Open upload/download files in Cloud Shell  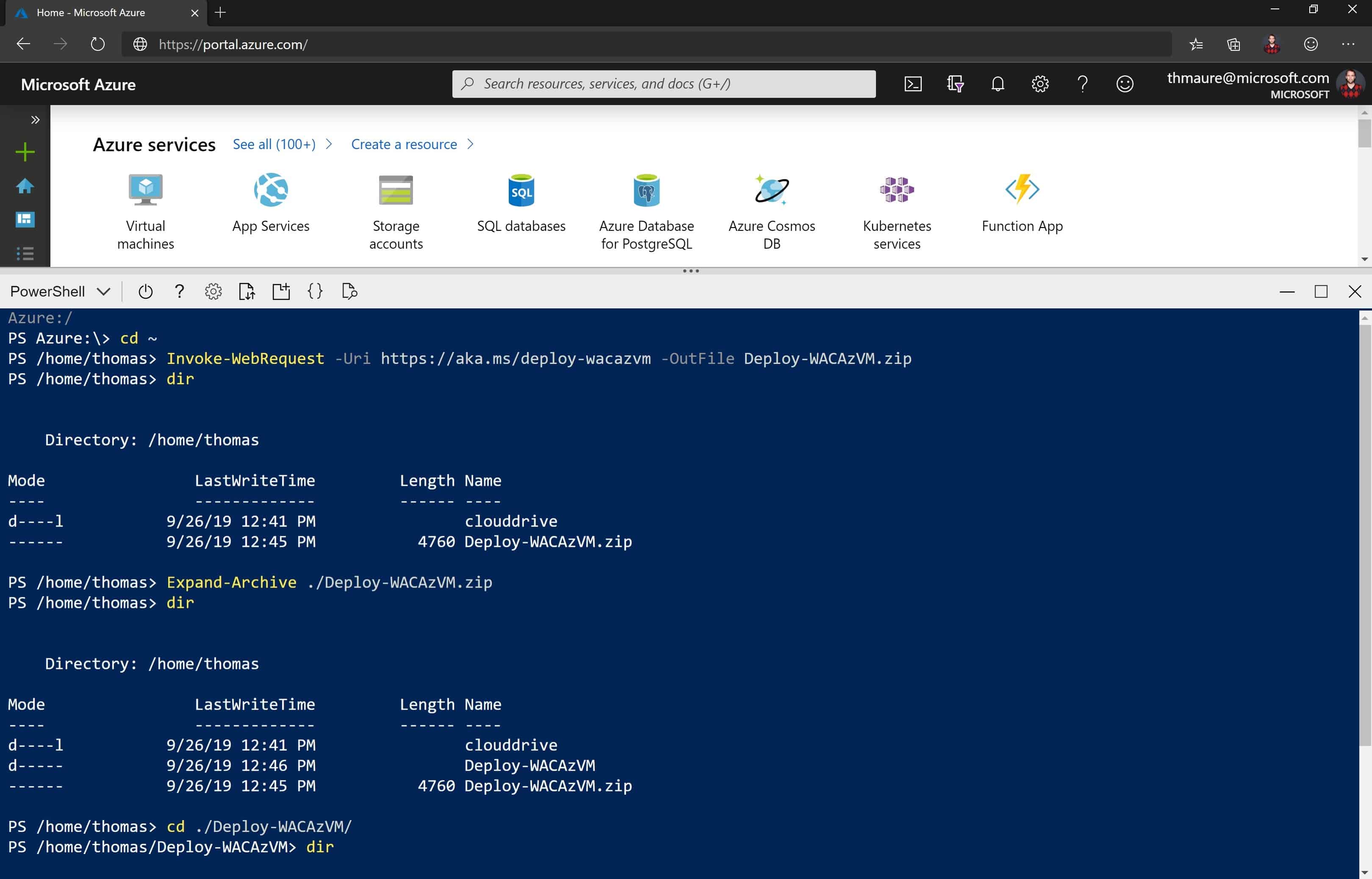tap(247, 291)
